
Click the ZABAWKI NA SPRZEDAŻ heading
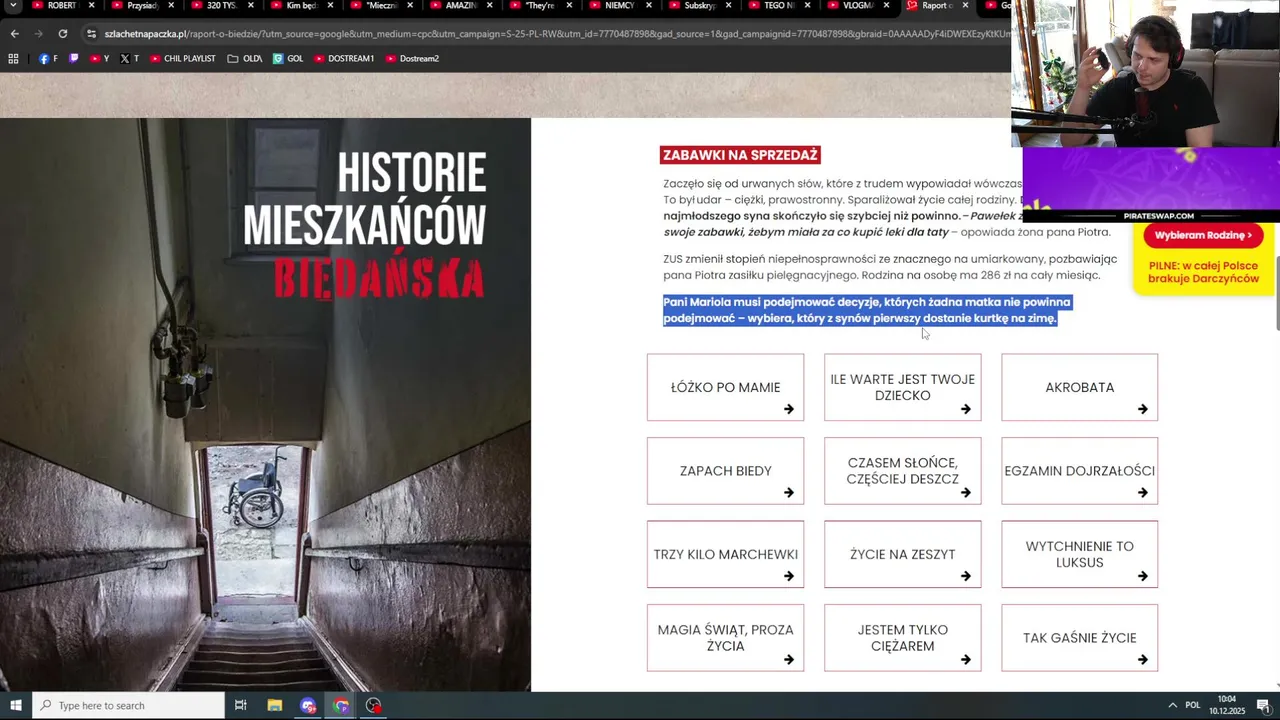[741, 155]
